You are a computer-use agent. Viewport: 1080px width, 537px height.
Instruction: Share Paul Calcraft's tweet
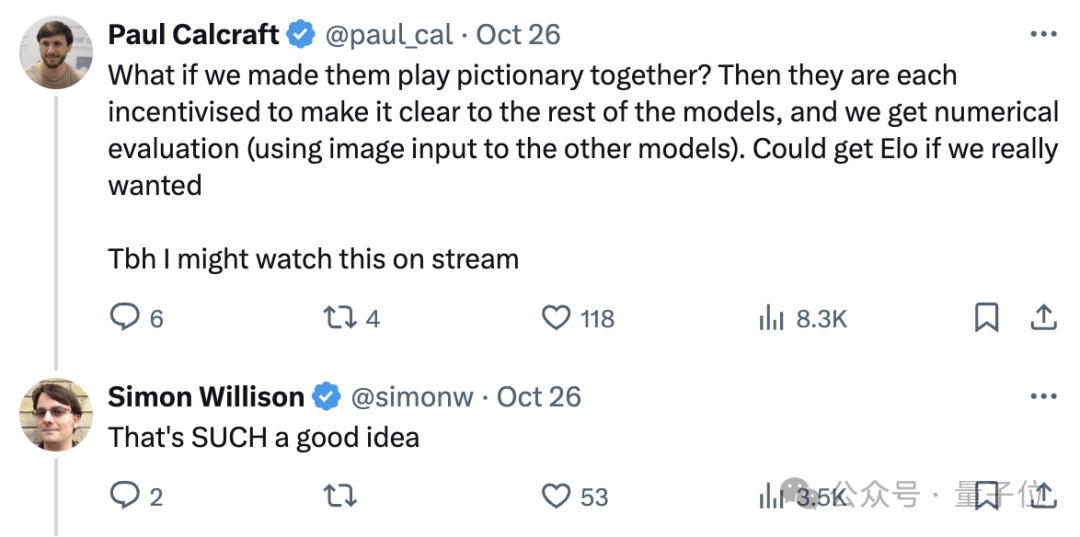pos(1043,317)
